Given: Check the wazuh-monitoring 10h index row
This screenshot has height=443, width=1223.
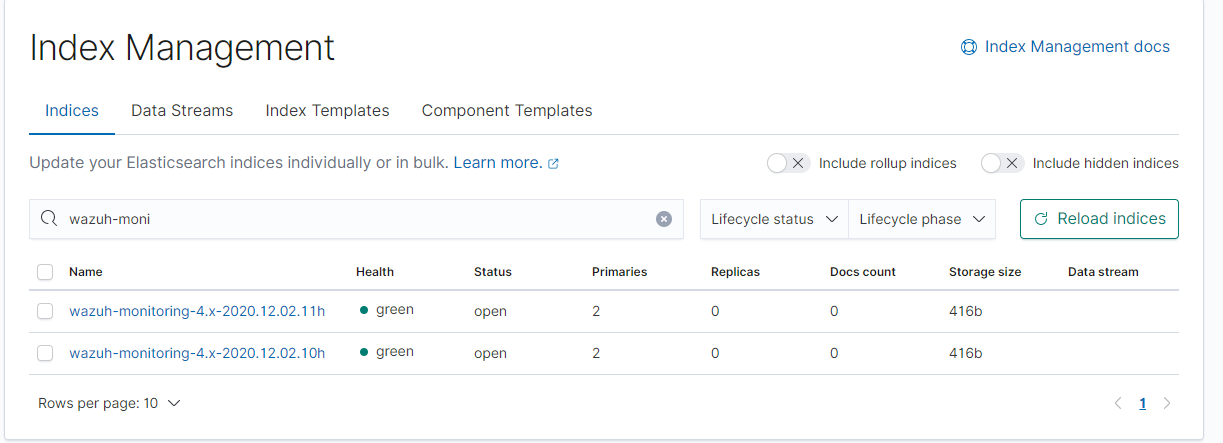Looking at the screenshot, I should (45, 353).
